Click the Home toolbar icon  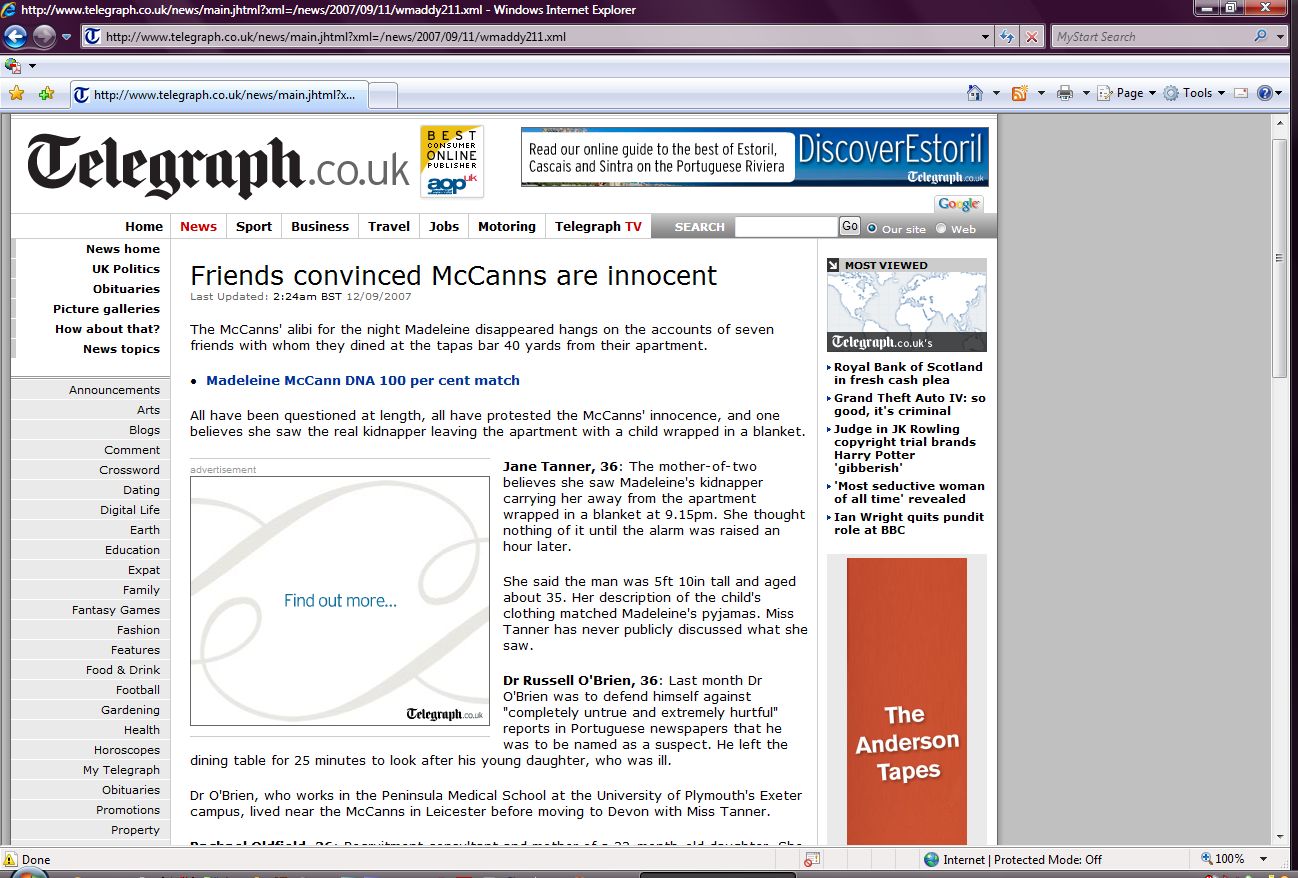(975, 93)
